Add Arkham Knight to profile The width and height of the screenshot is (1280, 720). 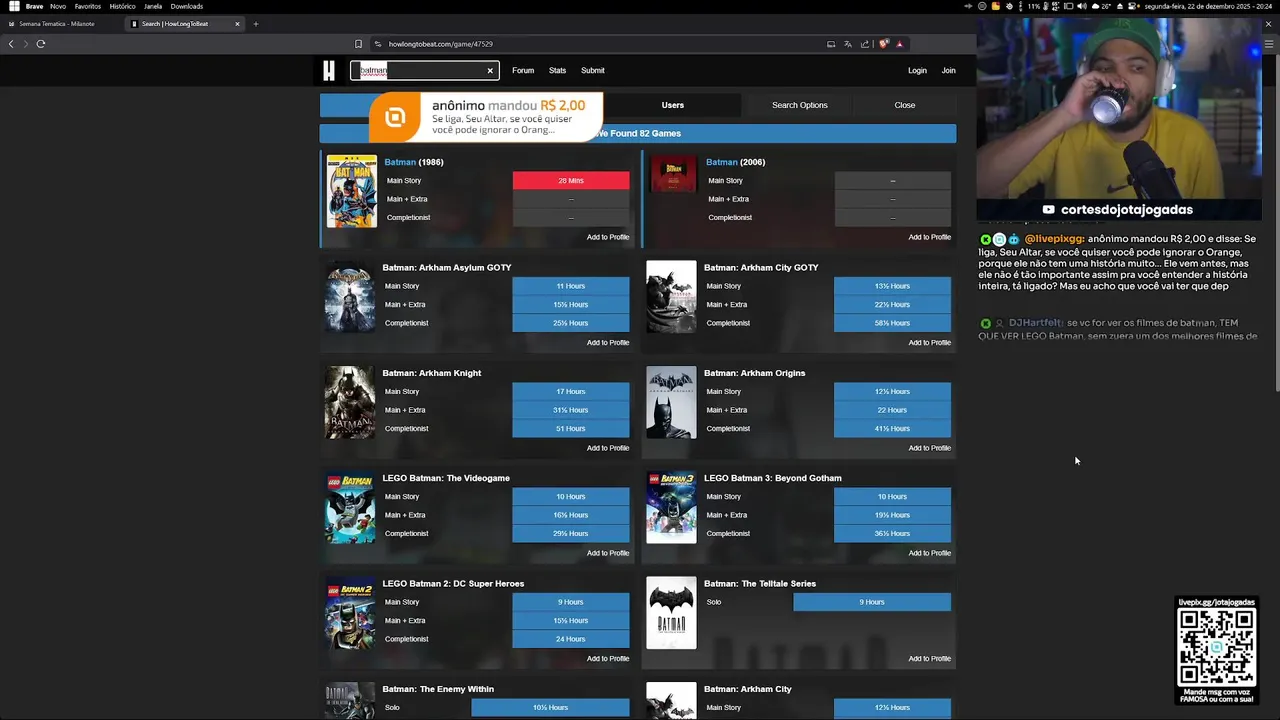[608, 448]
